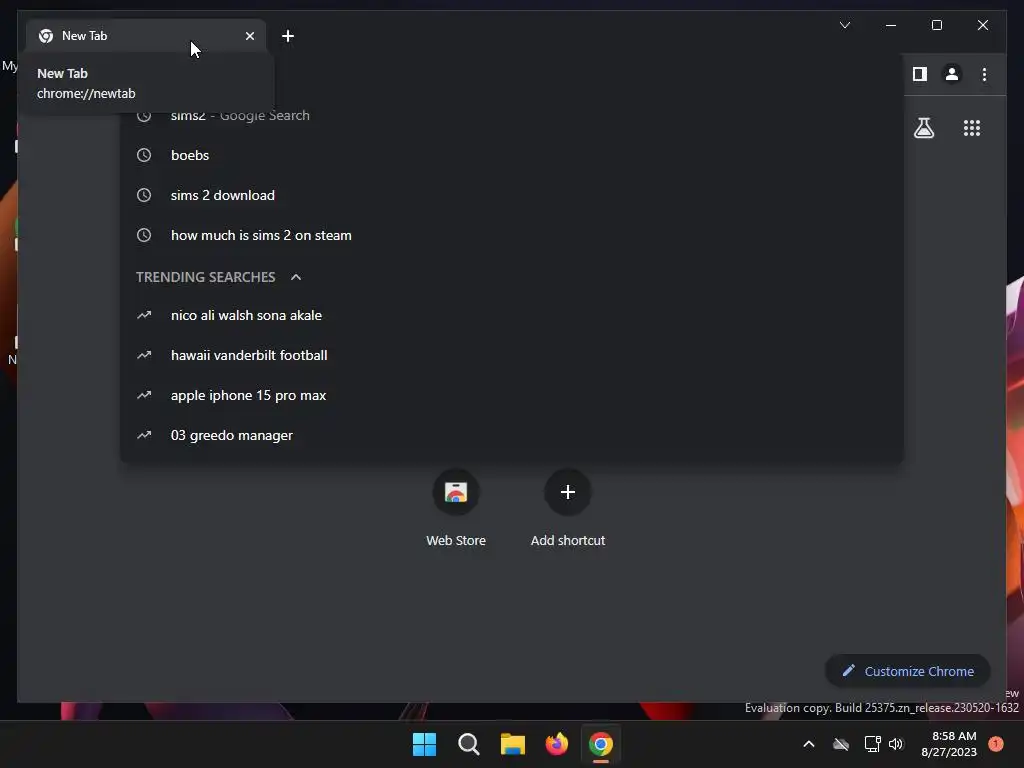The image size is (1024, 768).
Task: Click trending arrow icon beside '03 greedo manager'
Action: [x=144, y=434]
